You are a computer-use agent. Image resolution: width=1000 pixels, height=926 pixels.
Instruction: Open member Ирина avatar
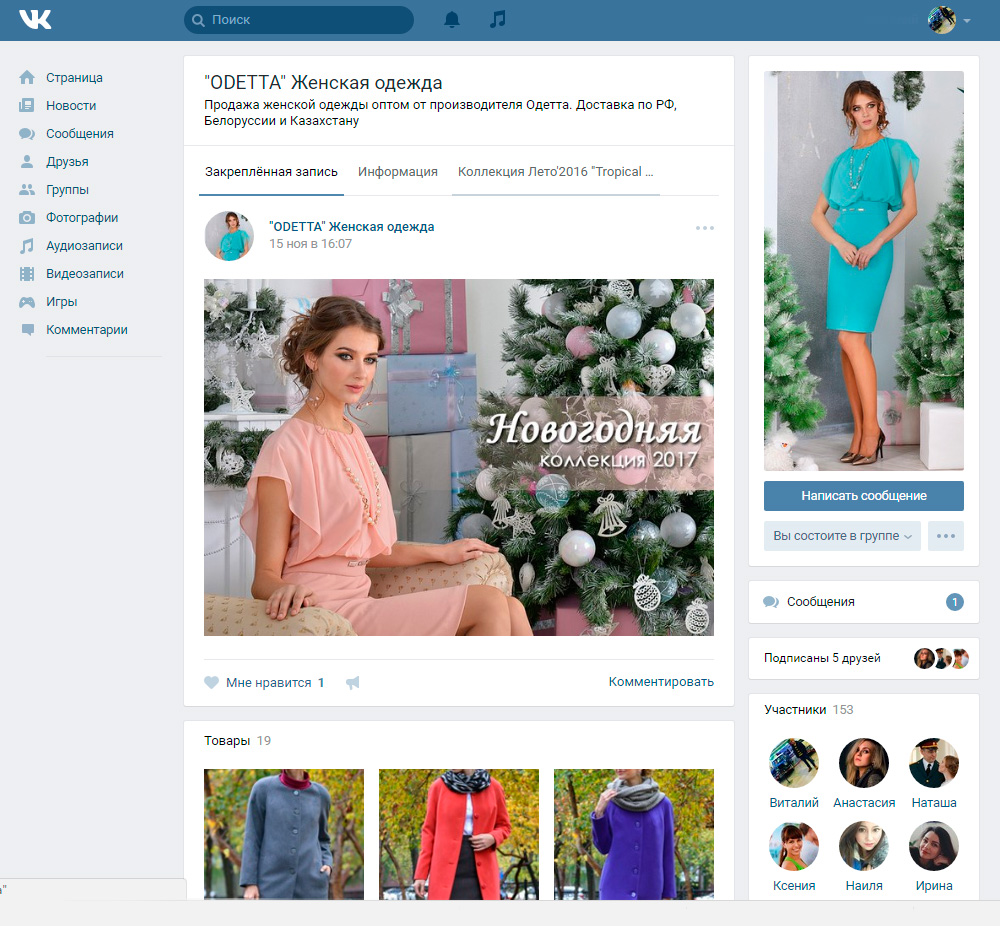point(934,846)
